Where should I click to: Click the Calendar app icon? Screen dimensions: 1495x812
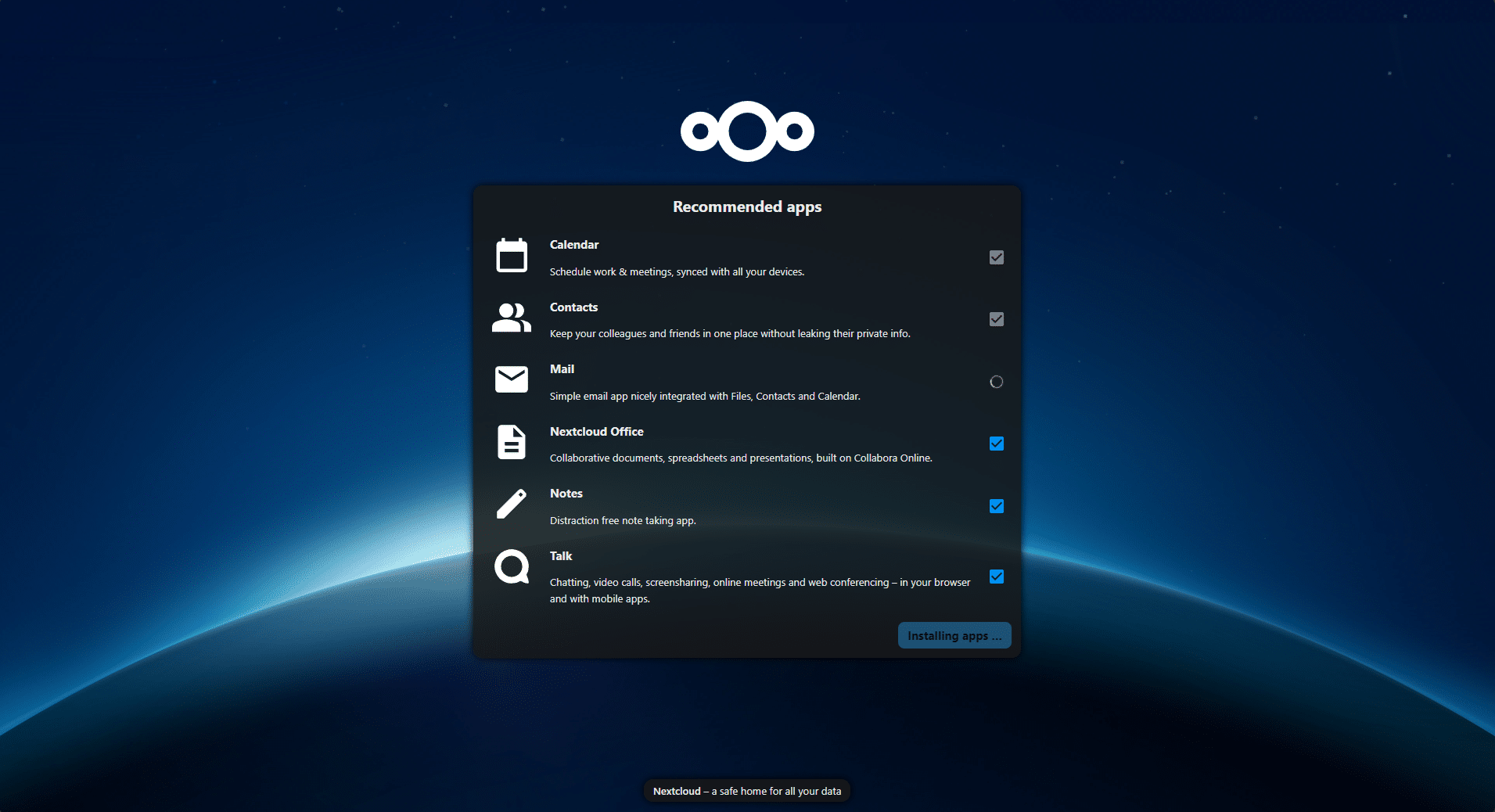click(x=512, y=255)
